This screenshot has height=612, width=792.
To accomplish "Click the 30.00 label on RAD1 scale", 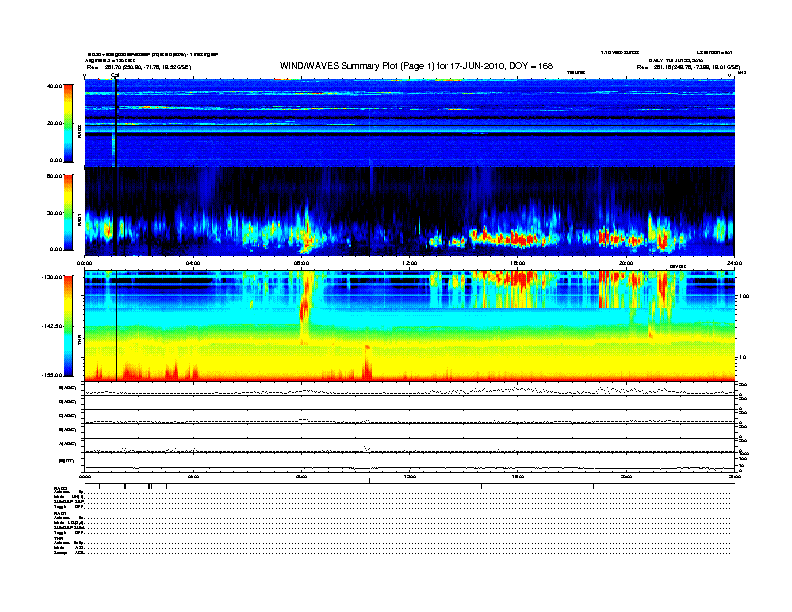I will [54, 213].
